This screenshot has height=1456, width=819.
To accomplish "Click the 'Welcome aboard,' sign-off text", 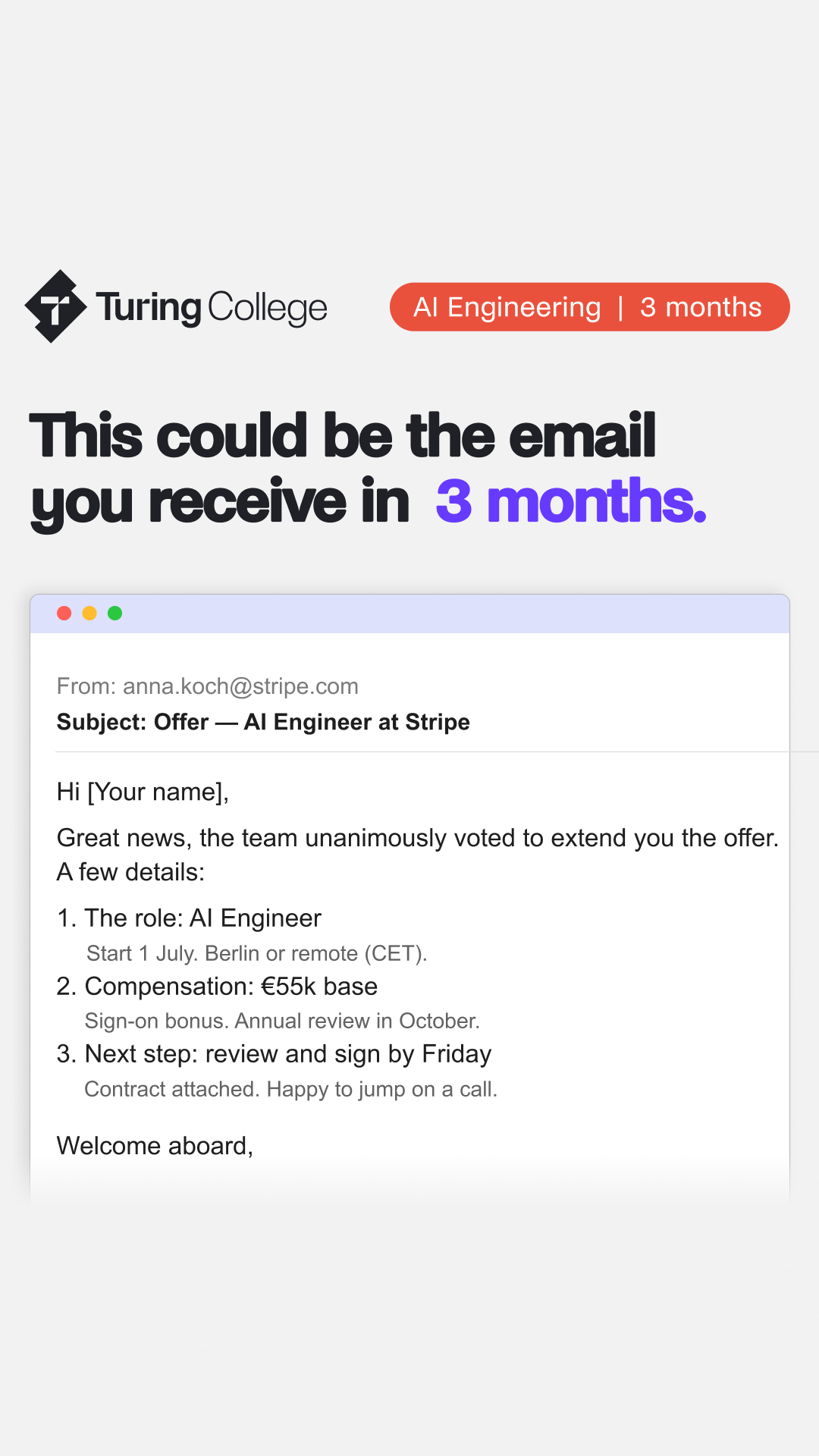I will (155, 1146).
